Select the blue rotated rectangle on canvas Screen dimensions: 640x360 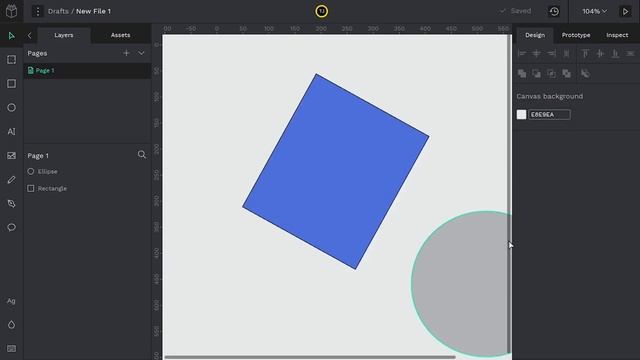[x=336, y=171]
